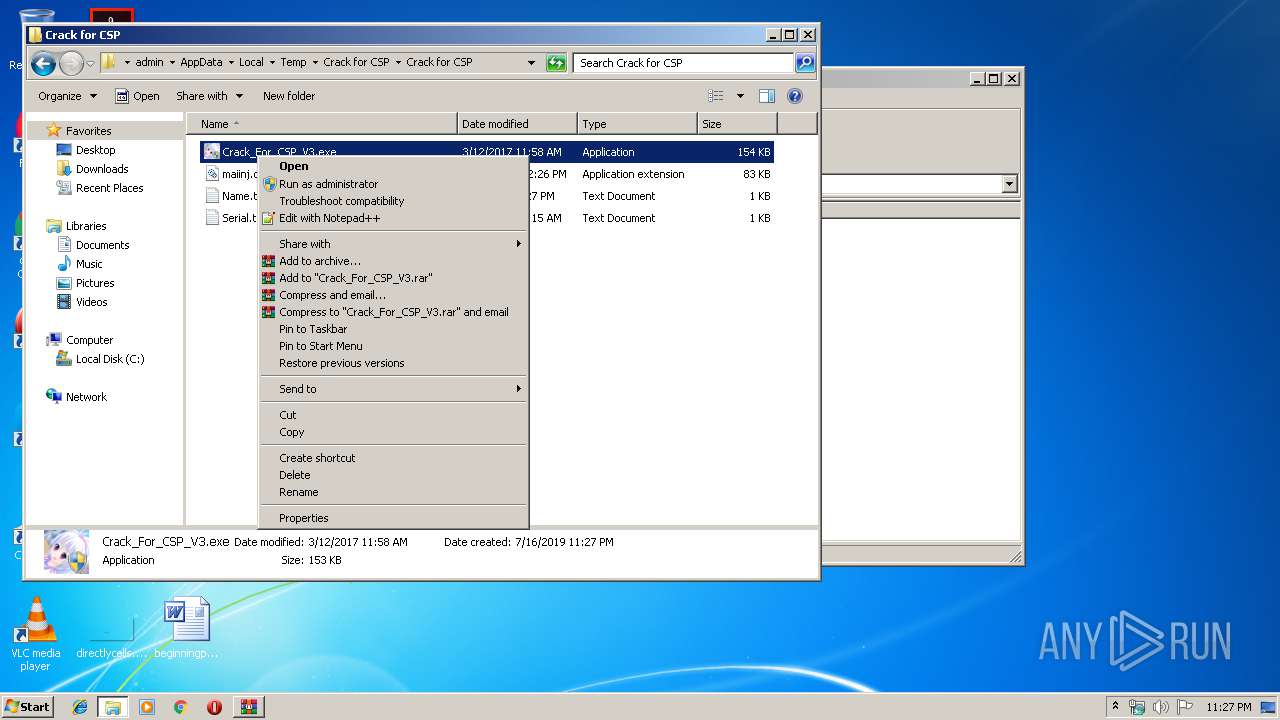Viewport: 1280px width, 720px height.
Task: Click the taskbar clock showing 11:27 PM
Action: pos(1228,707)
